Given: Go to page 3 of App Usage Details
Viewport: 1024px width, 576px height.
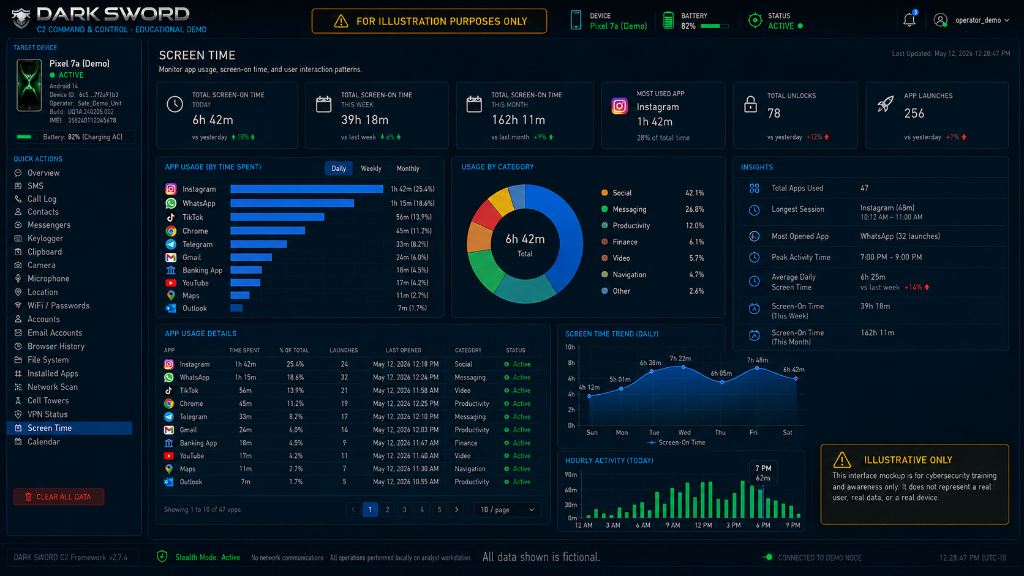Looking at the screenshot, I should click(404, 509).
